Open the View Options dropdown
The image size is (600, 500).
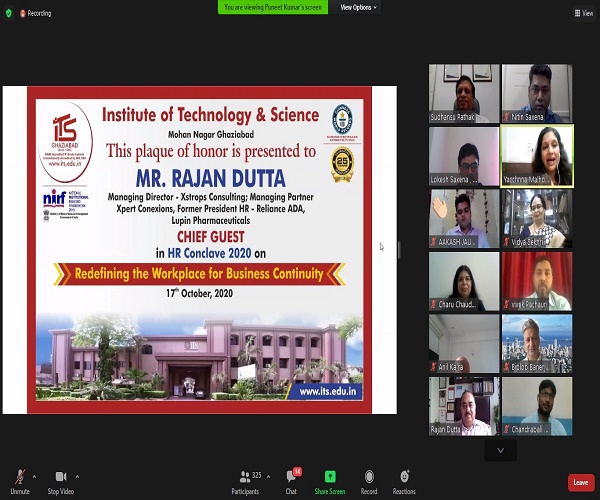coord(358,7)
